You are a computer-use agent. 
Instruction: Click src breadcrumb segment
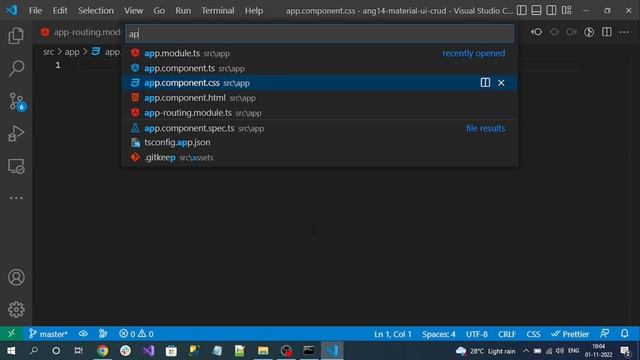pyautogui.click(x=48, y=52)
